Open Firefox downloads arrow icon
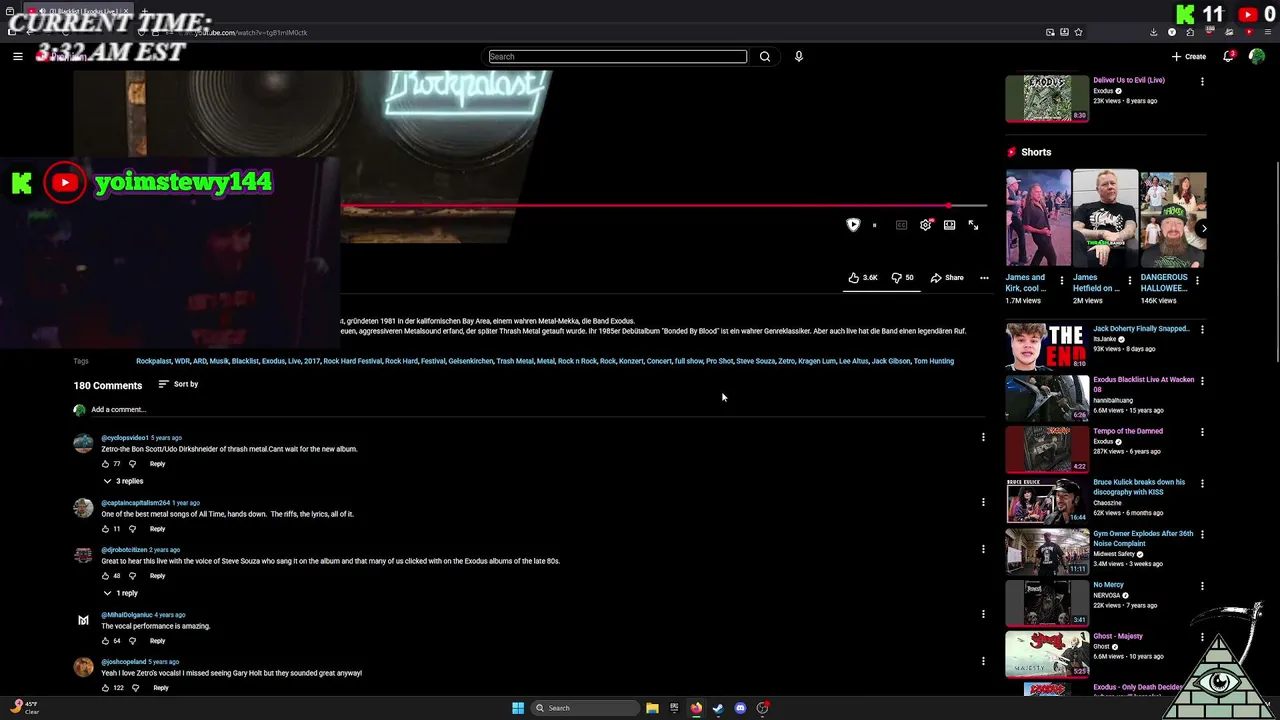Screen dimensions: 1280x720 [1153, 32]
